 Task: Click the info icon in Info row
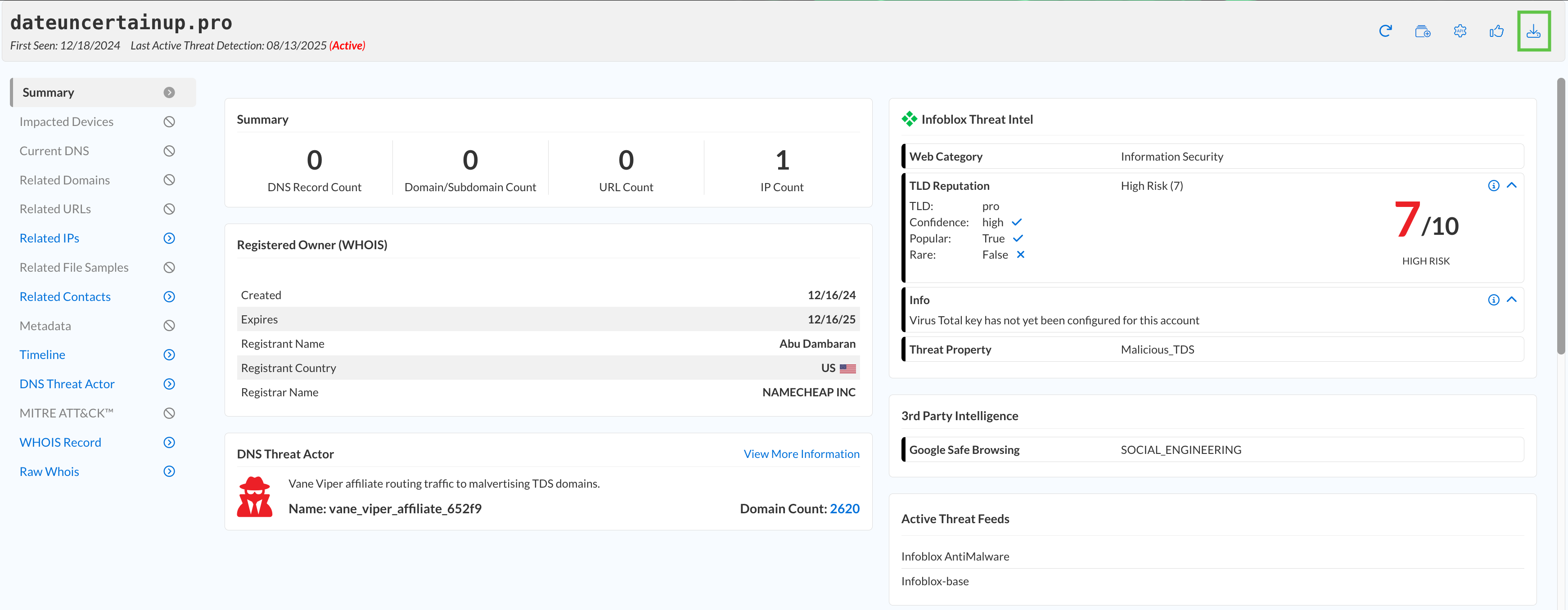[x=1493, y=300]
